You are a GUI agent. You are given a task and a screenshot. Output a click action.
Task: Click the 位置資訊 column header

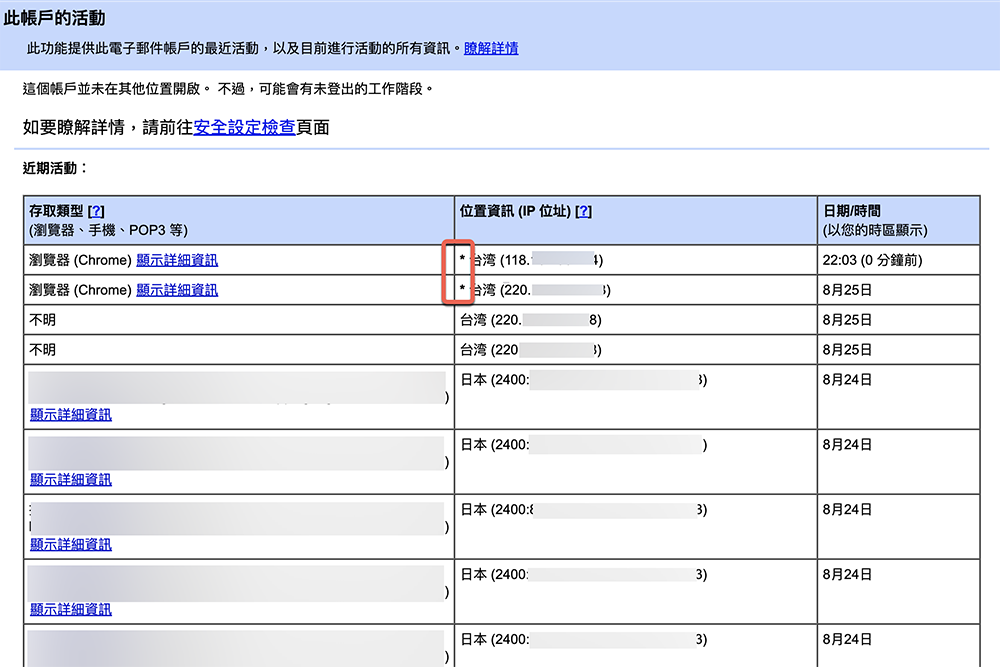click(x=520, y=211)
